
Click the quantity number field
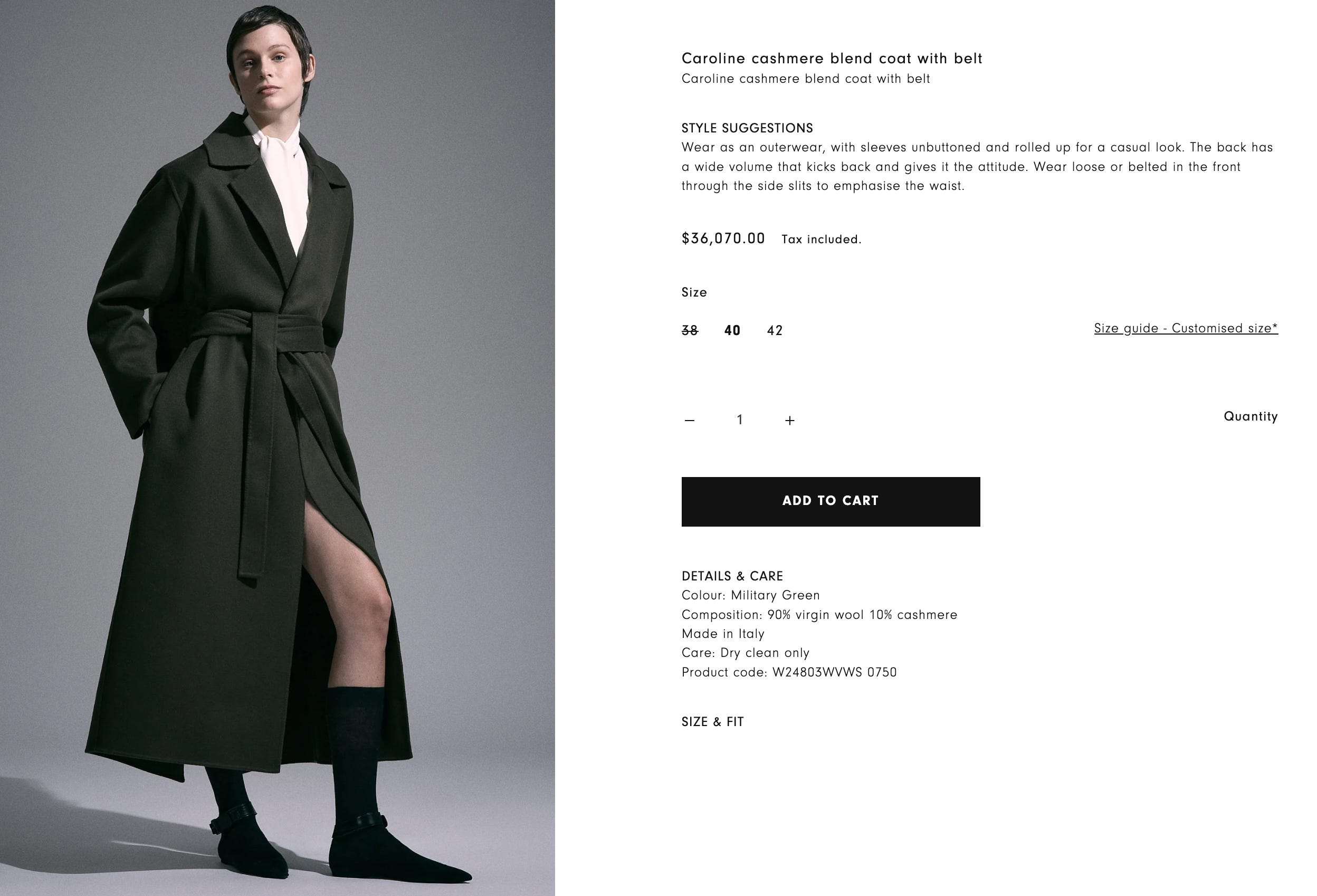(740, 420)
